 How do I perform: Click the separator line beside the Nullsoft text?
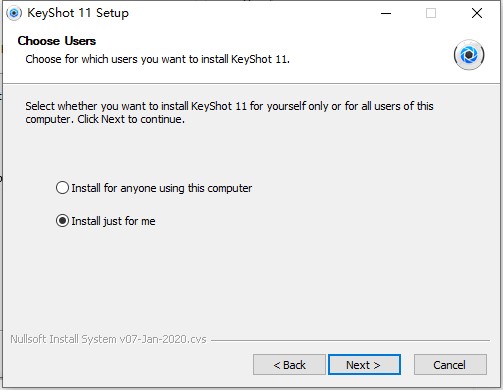pos(350,340)
